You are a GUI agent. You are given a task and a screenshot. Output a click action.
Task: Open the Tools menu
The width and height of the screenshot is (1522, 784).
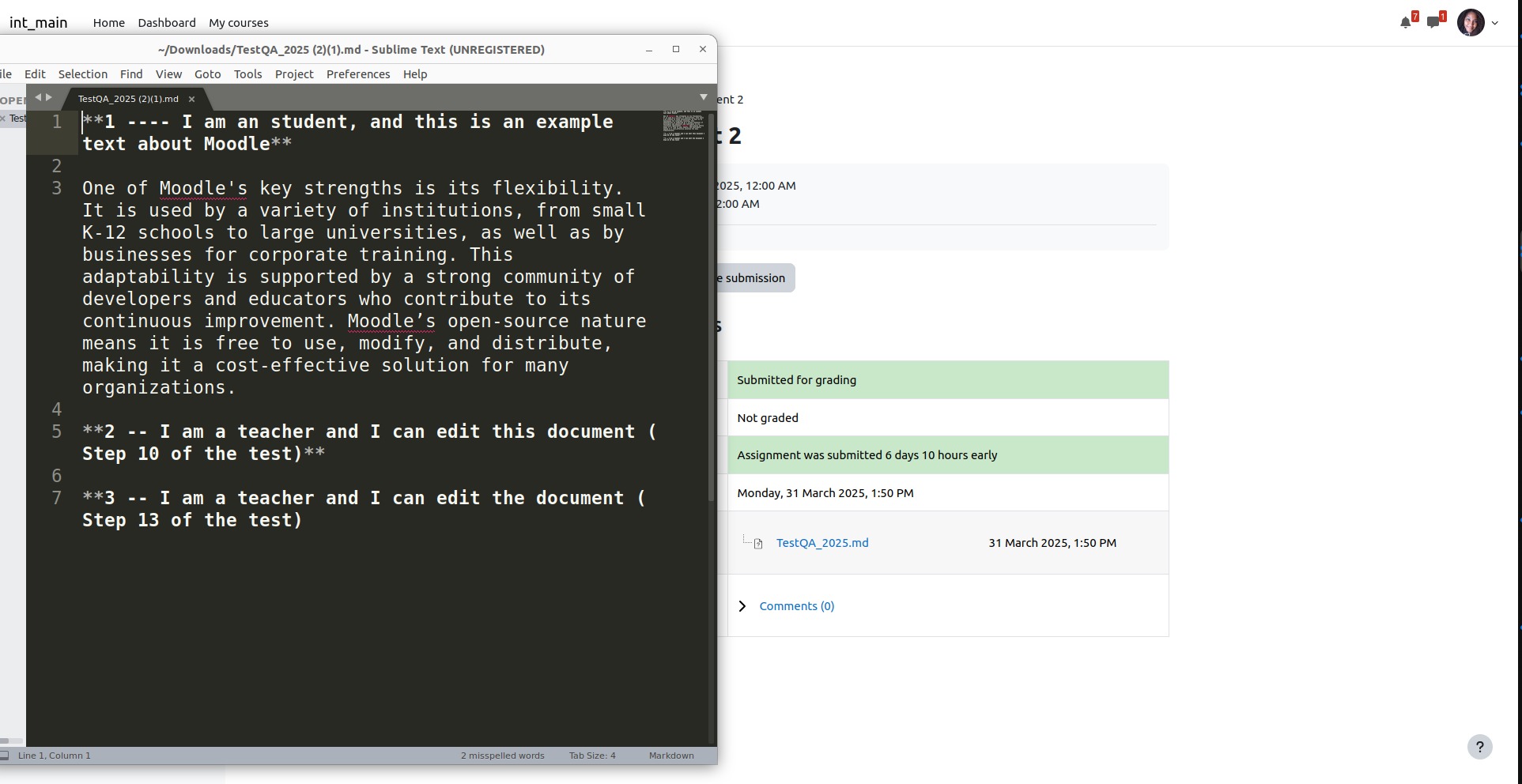point(248,74)
